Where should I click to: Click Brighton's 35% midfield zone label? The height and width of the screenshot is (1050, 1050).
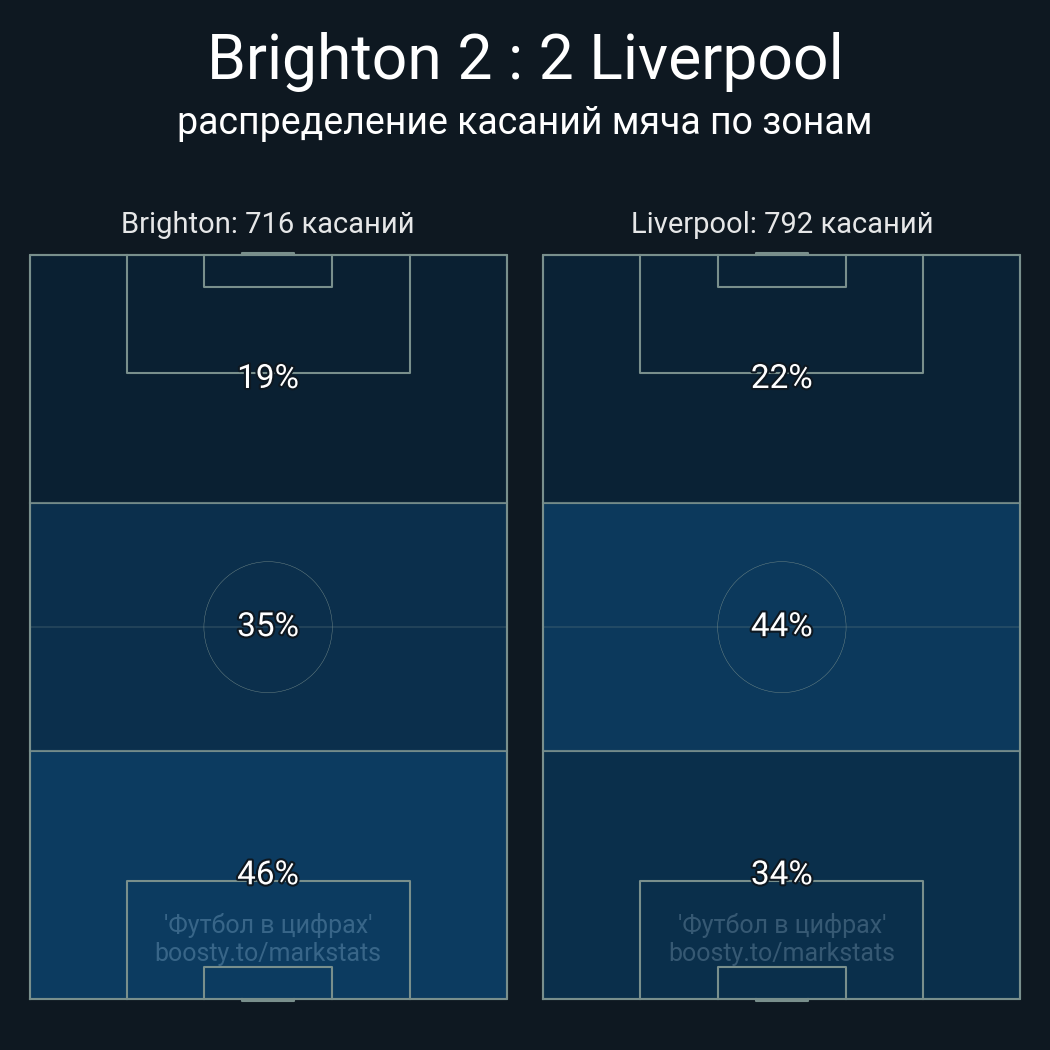(268, 625)
